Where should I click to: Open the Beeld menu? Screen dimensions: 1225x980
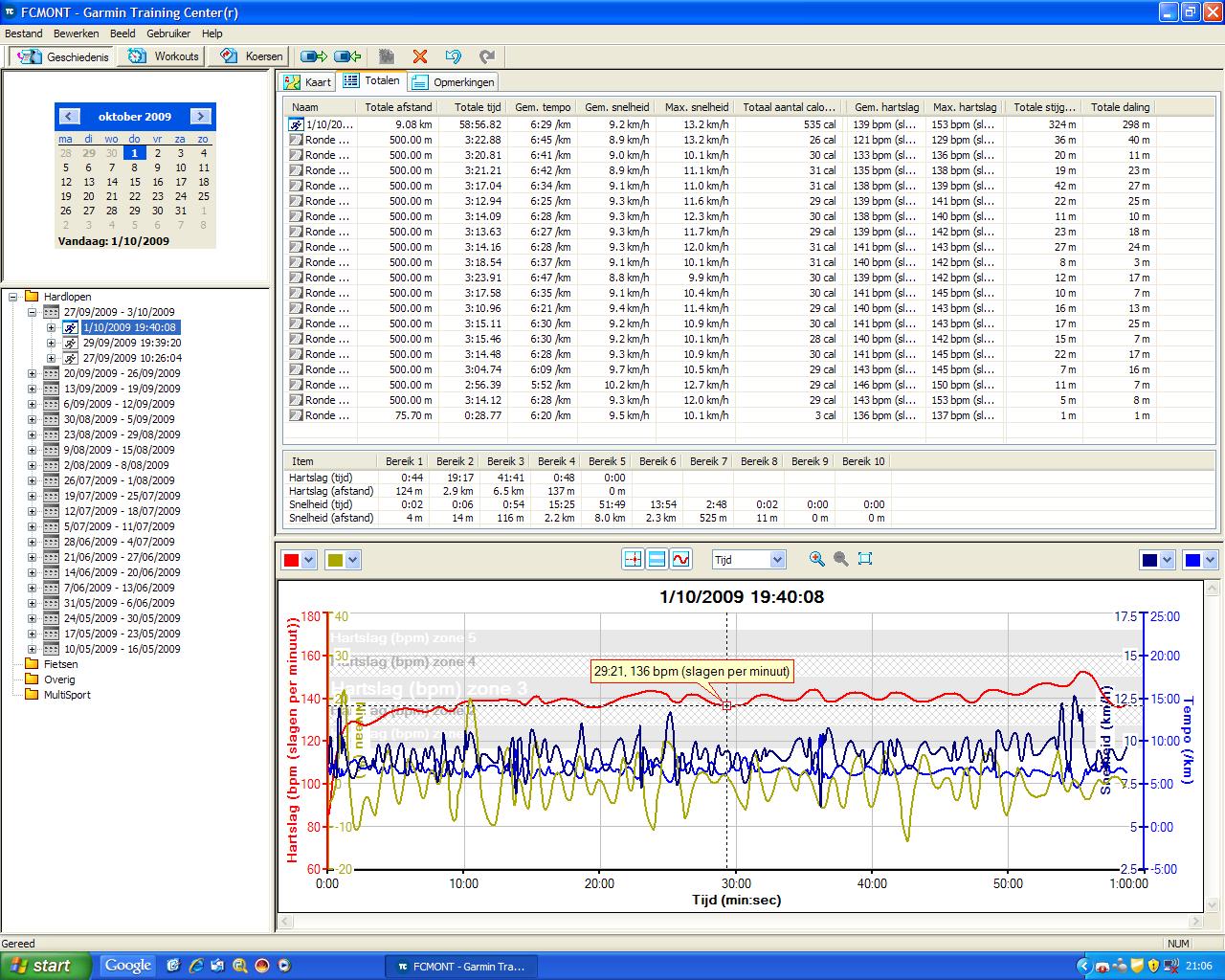(122, 33)
